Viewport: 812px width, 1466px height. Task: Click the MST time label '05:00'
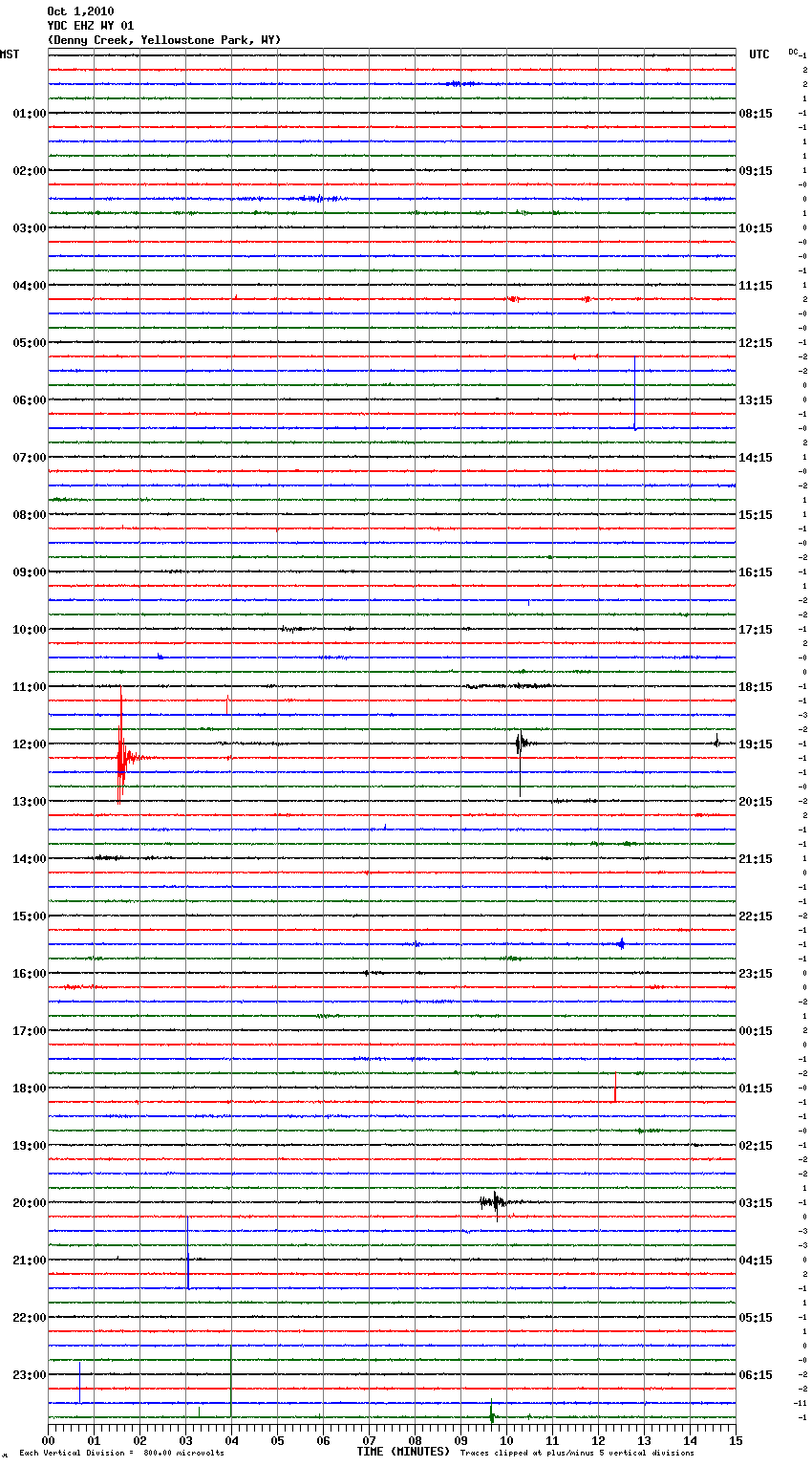30,343
